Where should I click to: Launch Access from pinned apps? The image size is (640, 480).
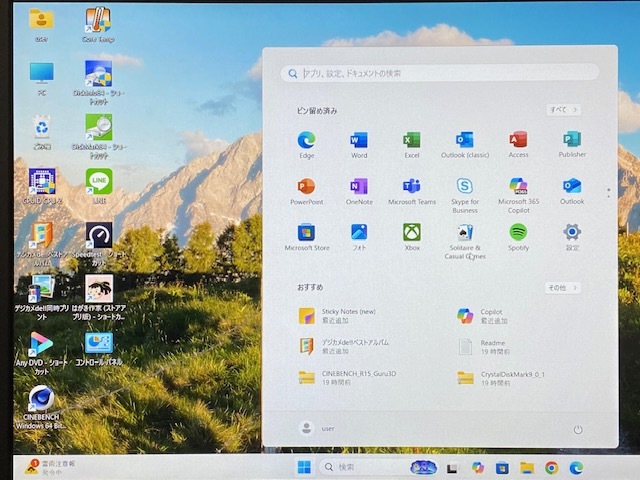coord(518,145)
